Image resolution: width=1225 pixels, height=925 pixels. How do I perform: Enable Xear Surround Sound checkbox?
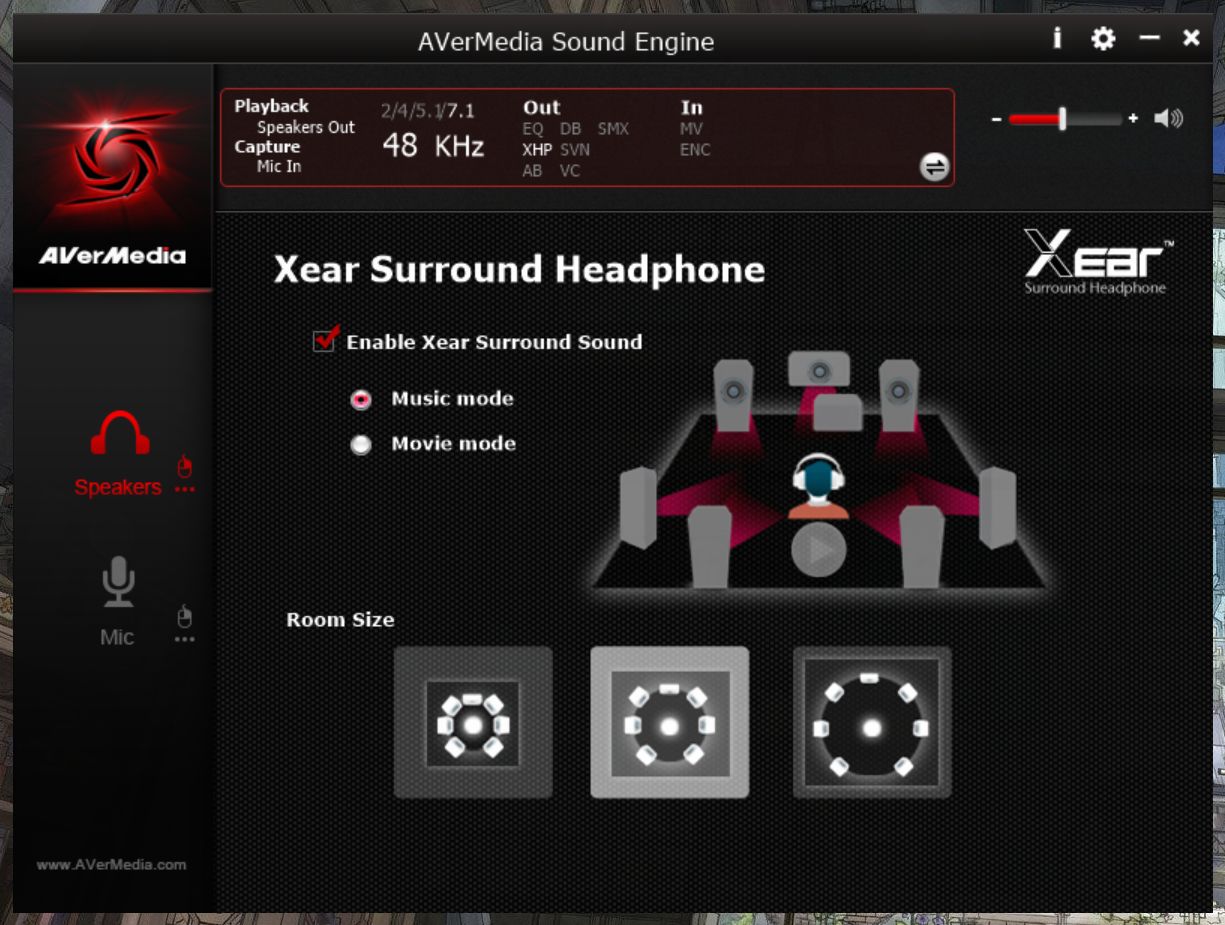click(x=324, y=340)
